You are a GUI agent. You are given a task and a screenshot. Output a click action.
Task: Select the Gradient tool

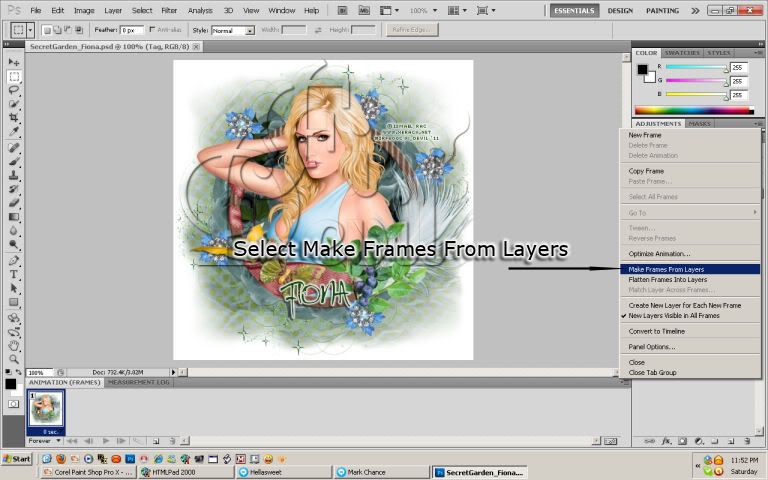14,216
